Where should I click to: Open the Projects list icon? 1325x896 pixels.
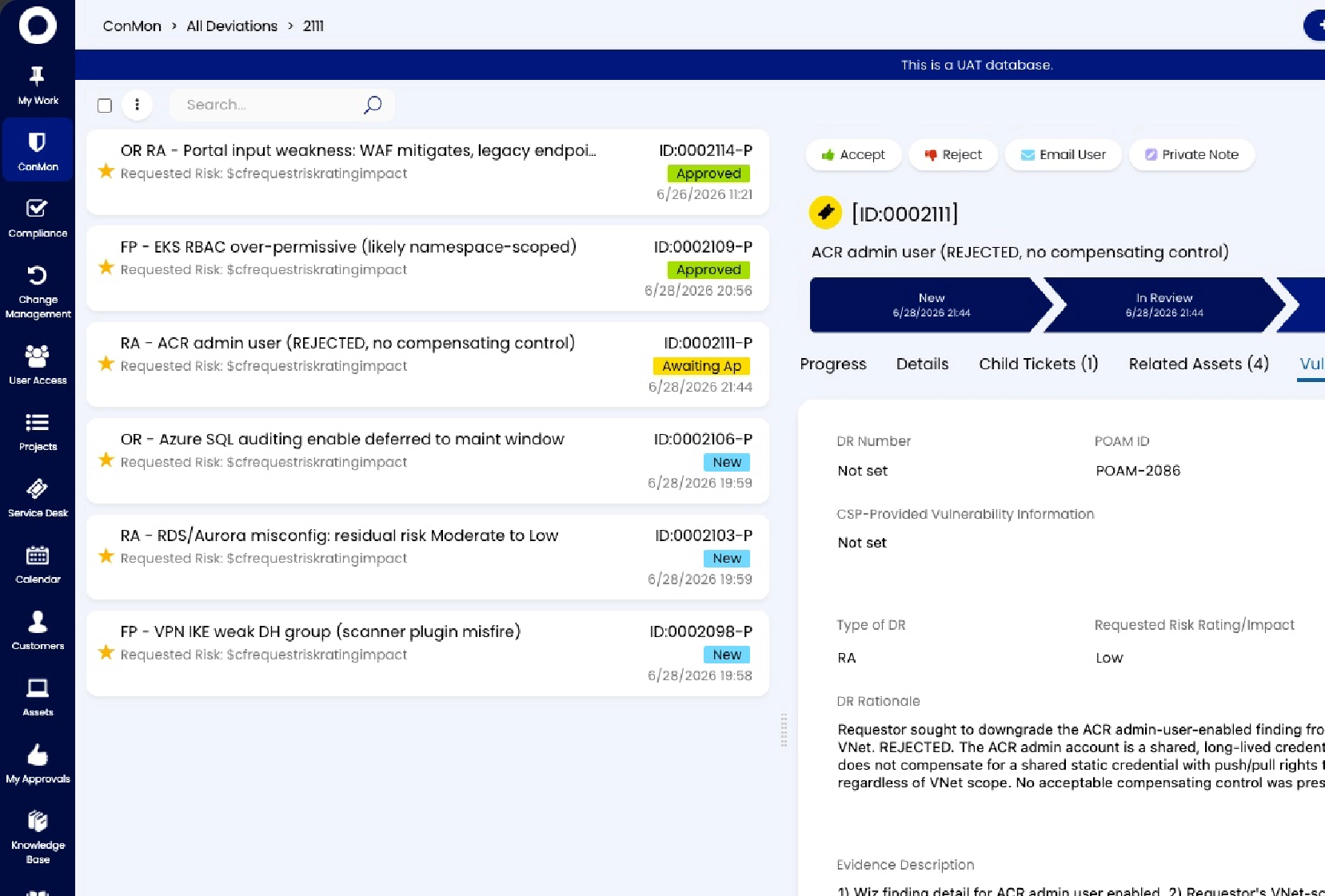38,432
